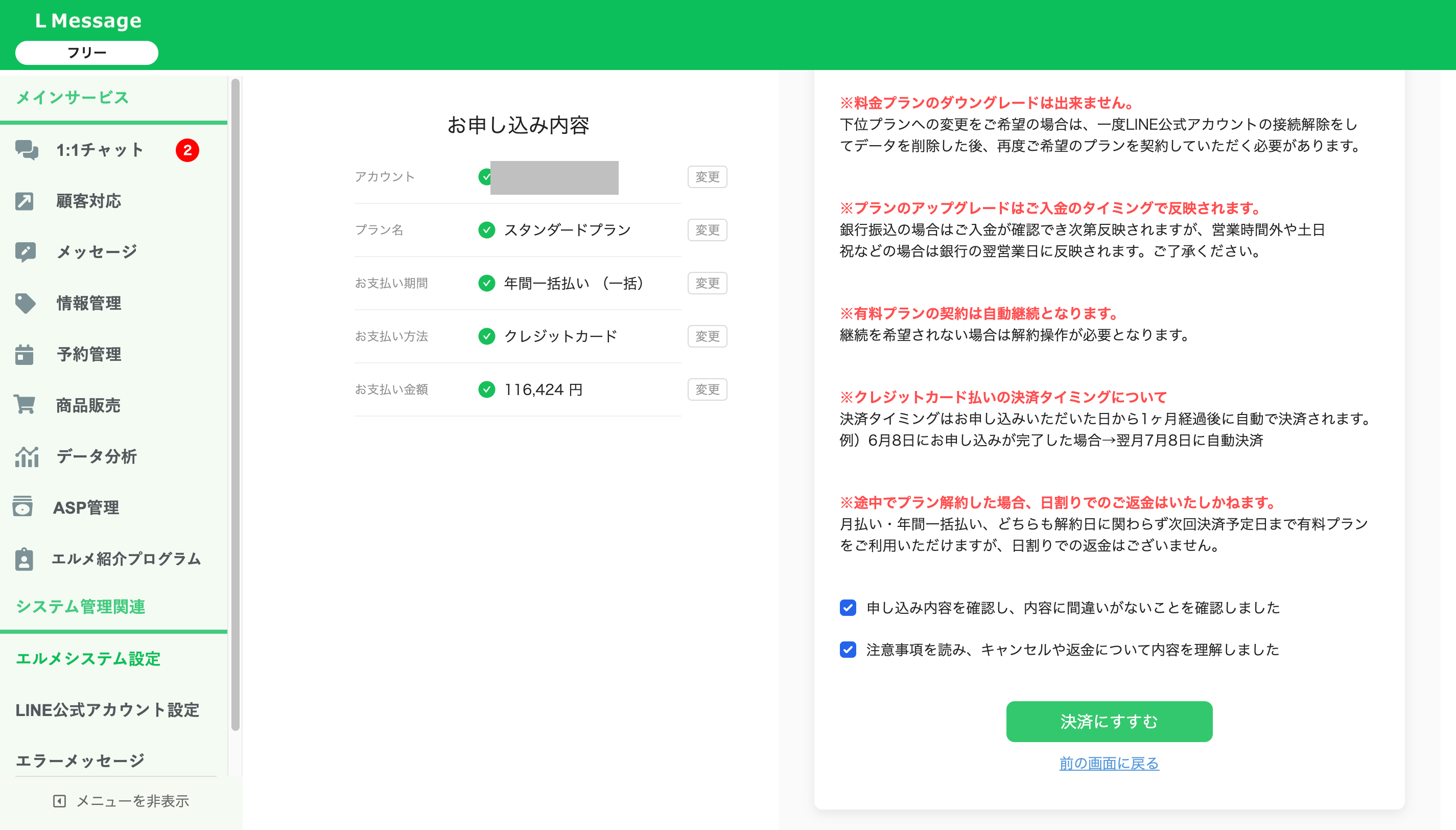Click the お申し込み内容 heading
1456x830 pixels.
point(518,125)
